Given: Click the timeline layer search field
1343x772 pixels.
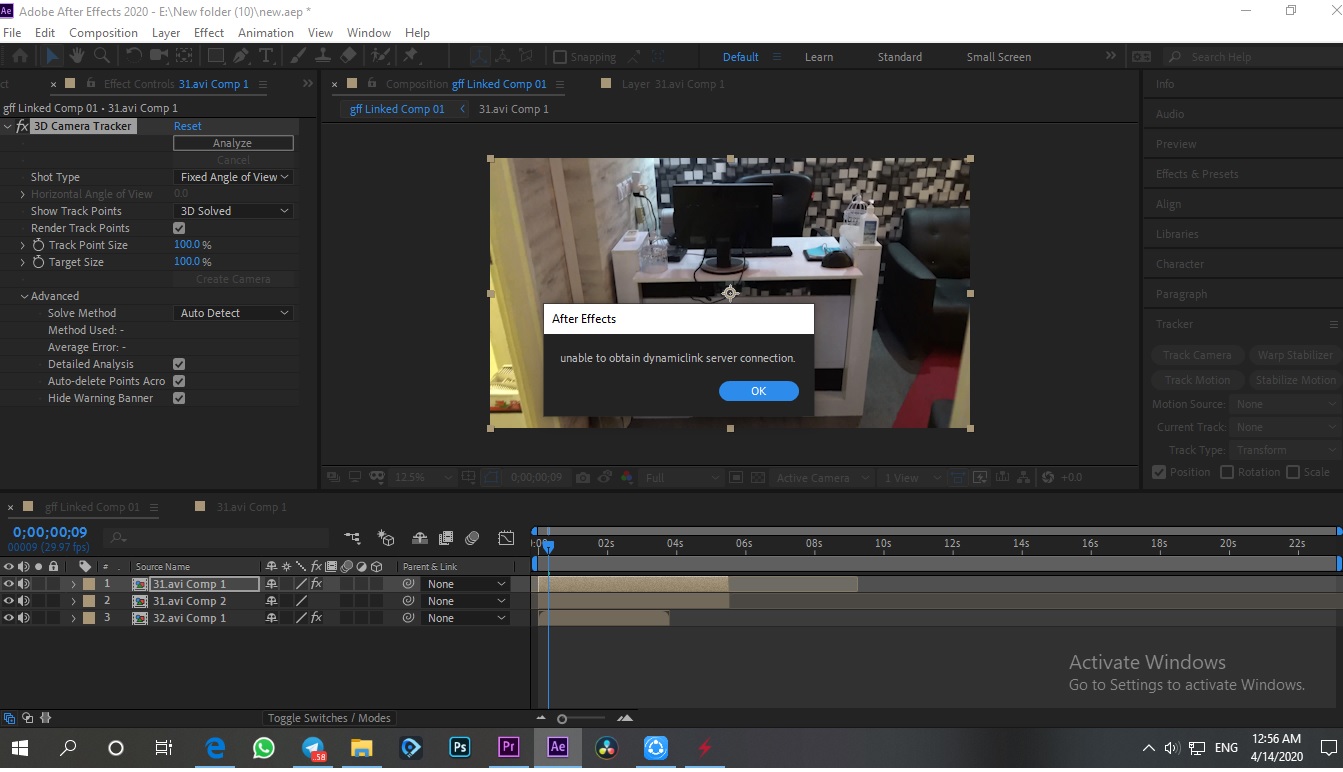Looking at the screenshot, I should coord(217,538).
